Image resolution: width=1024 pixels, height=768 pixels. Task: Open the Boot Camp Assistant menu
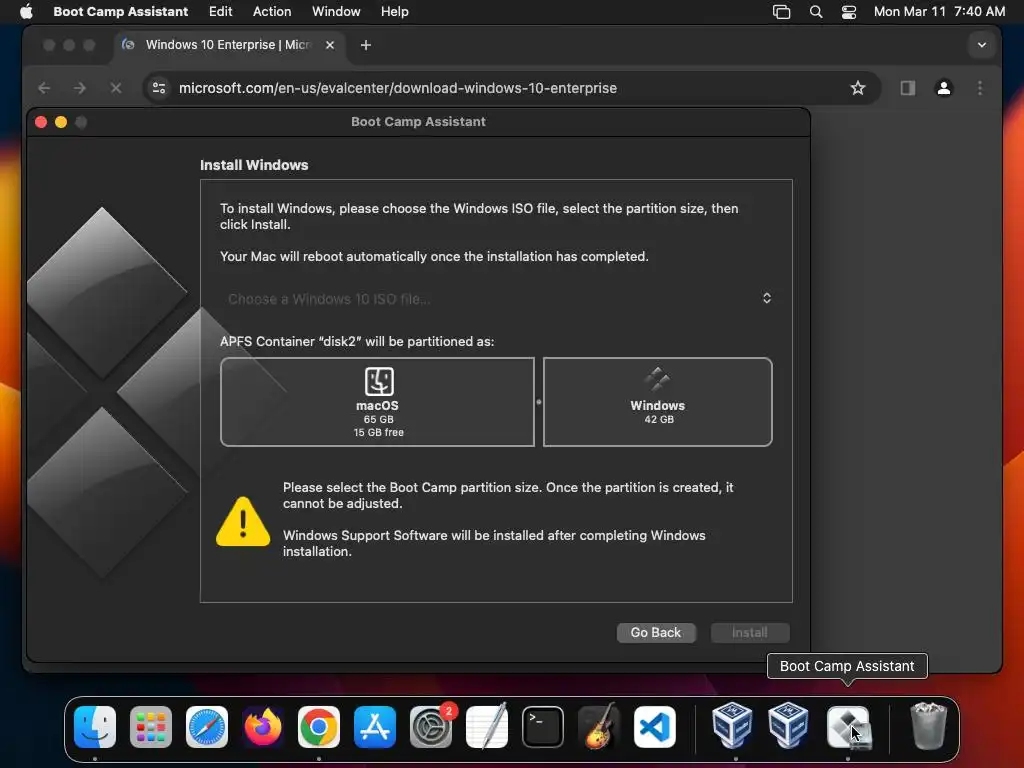120,12
